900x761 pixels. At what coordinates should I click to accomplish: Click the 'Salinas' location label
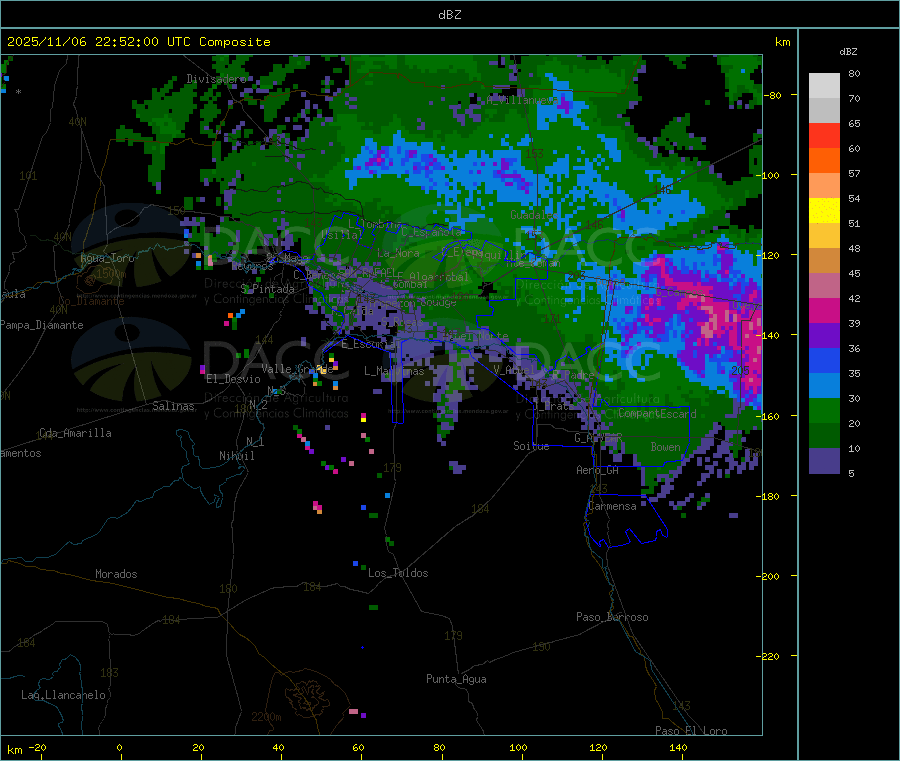coord(173,406)
